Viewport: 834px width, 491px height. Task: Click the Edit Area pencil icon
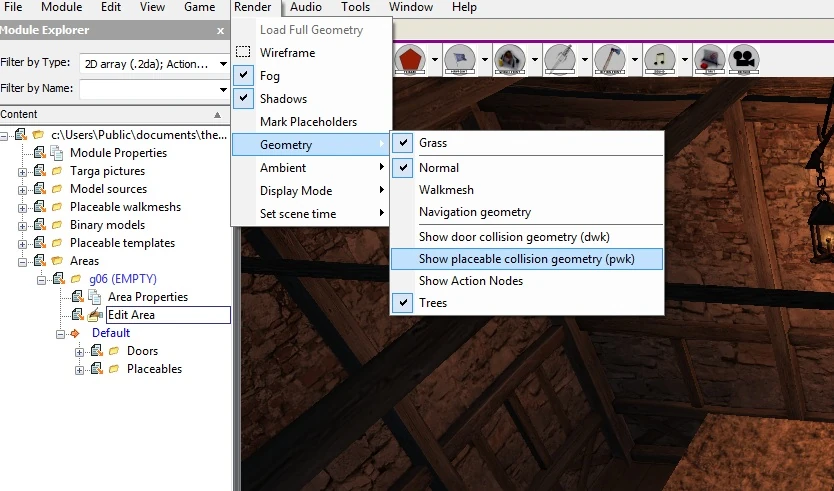95,315
